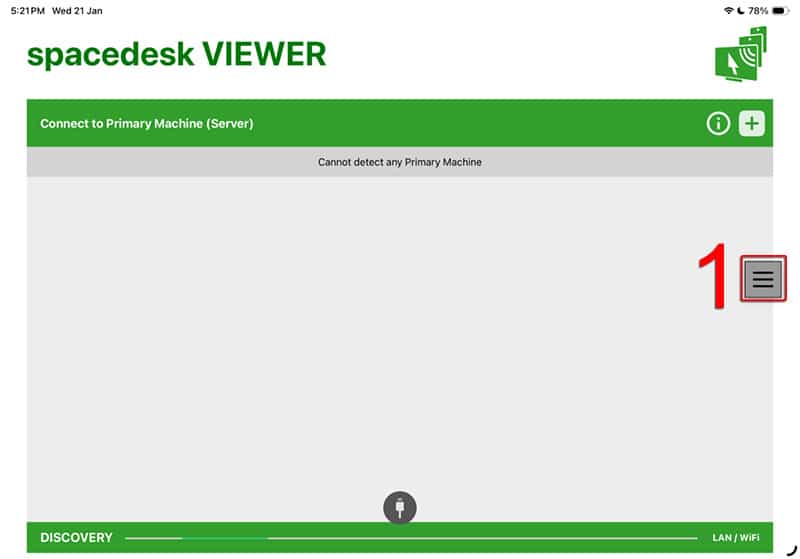Tap the USB cable connection icon
The height and width of the screenshot is (559, 800).
click(x=400, y=507)
